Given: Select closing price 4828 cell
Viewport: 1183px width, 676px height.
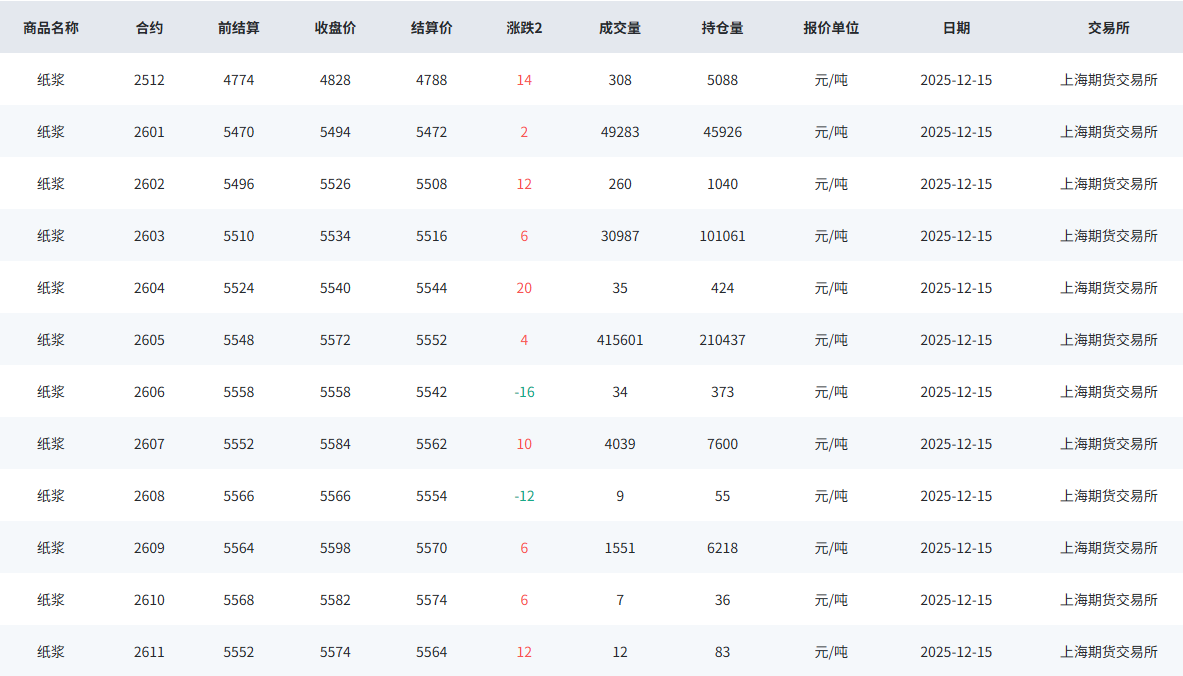Looking at the screenshot, I should point(335,80).
